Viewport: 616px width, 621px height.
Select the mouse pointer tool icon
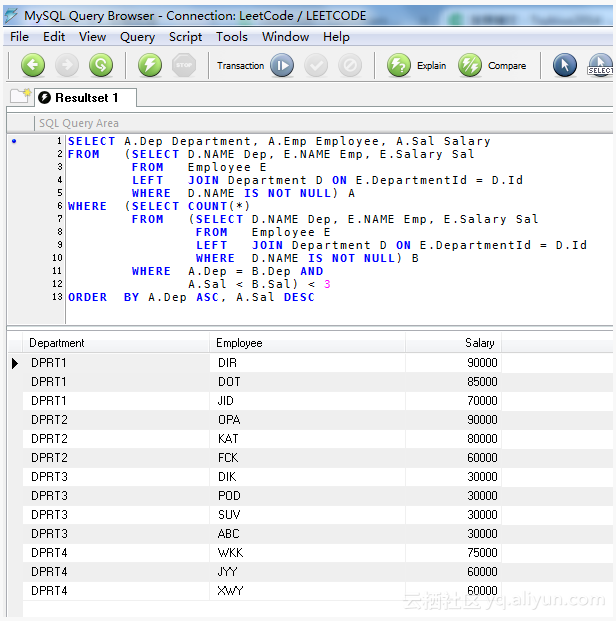[565, 65]
